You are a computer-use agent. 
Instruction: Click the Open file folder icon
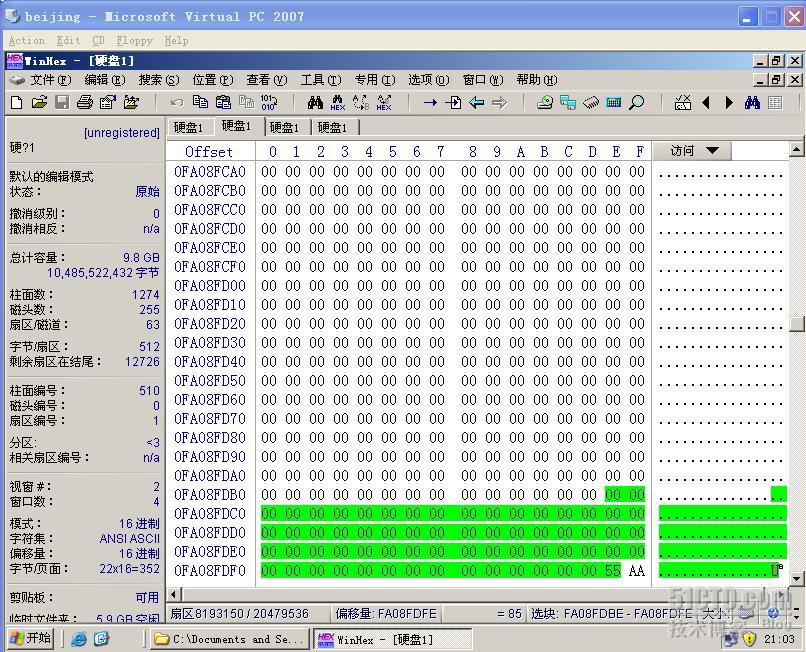39,102
